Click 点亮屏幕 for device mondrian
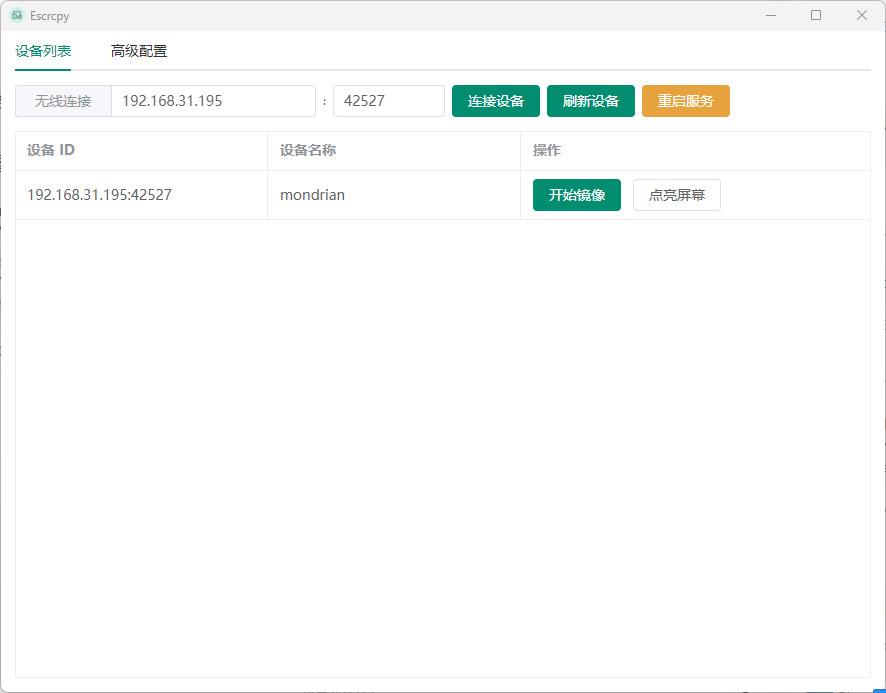 pos(676,195)
